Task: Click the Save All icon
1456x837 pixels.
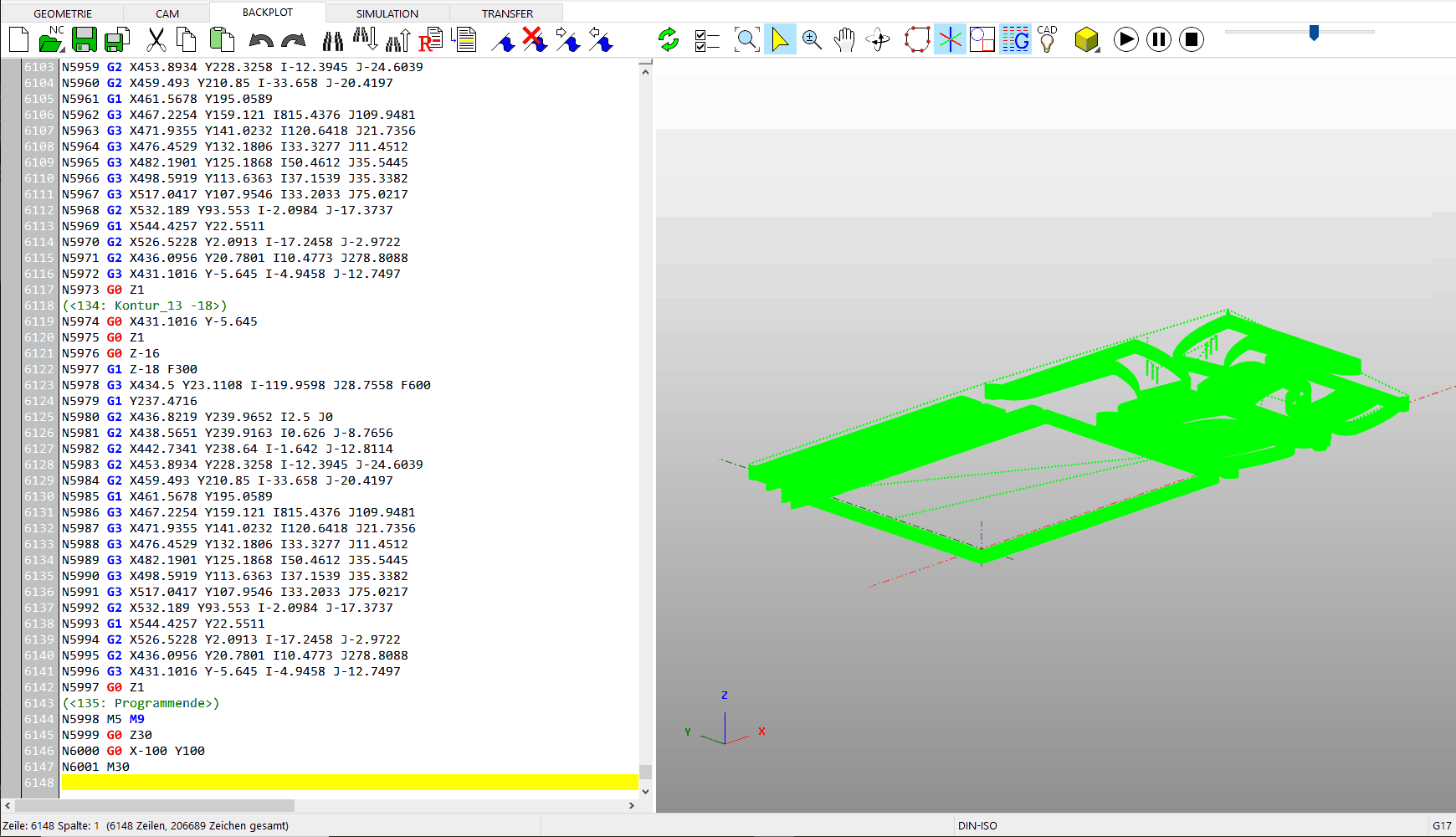Action: [117, 39]
